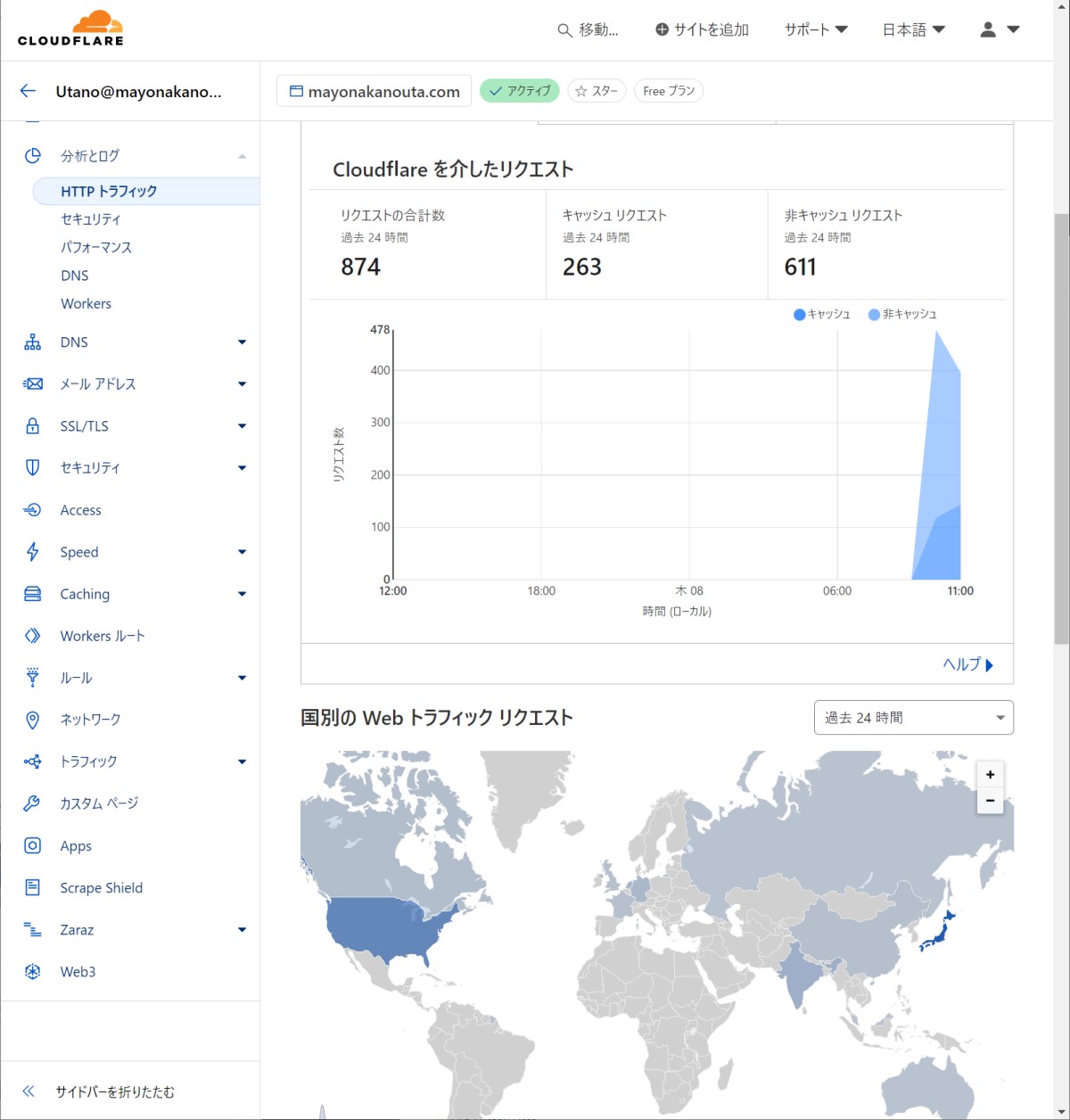Click the collapse sidebar double-chevron icon
This screenshot has width=1070, height=1120.
click(29, 1091)
